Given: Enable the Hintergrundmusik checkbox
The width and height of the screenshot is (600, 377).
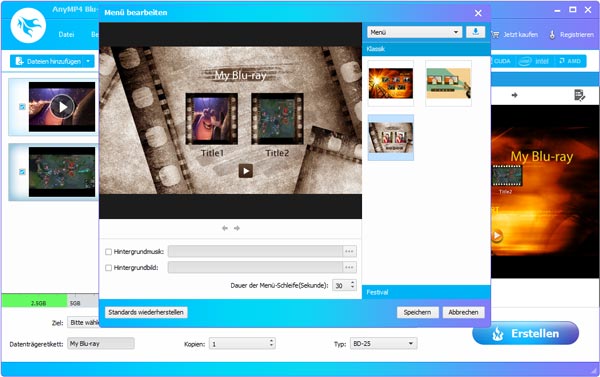Looking at the screenshot, I should click(x=108, y=252).
